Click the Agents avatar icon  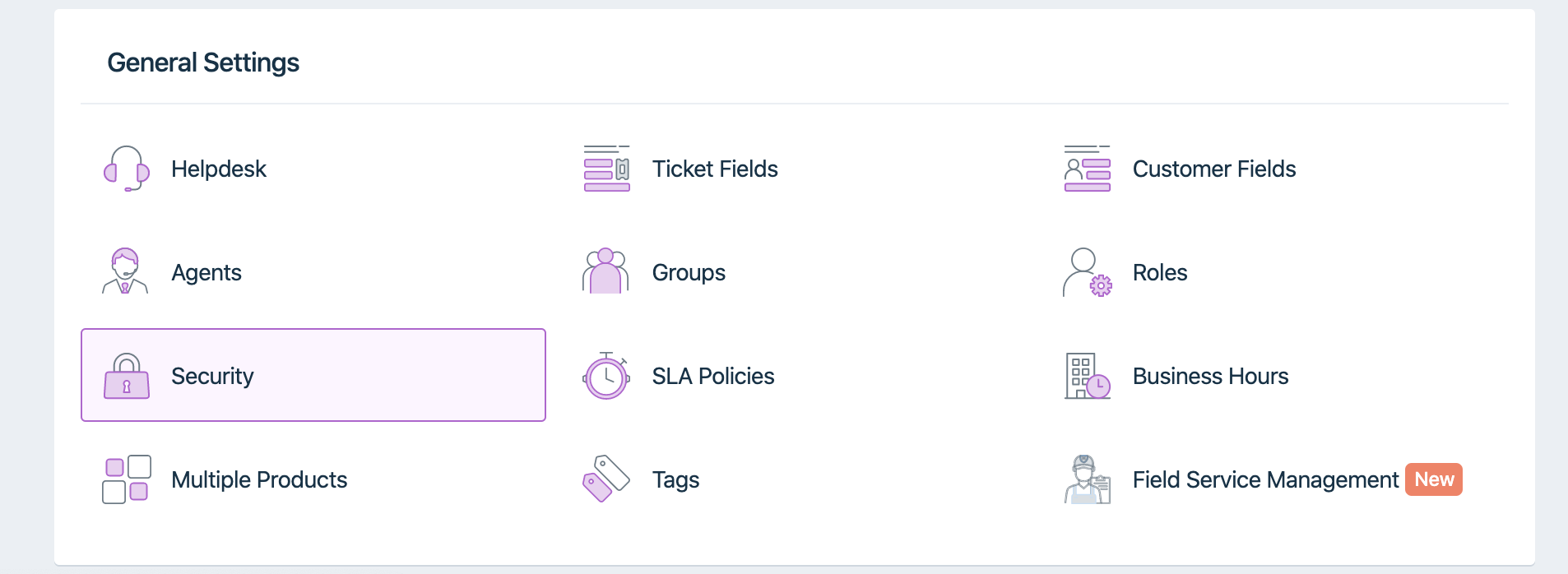pos(125,271)
